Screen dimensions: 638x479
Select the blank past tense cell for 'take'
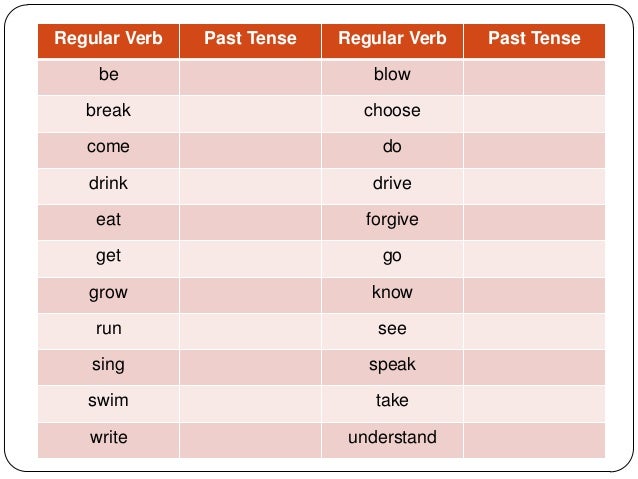pos(534,404)
